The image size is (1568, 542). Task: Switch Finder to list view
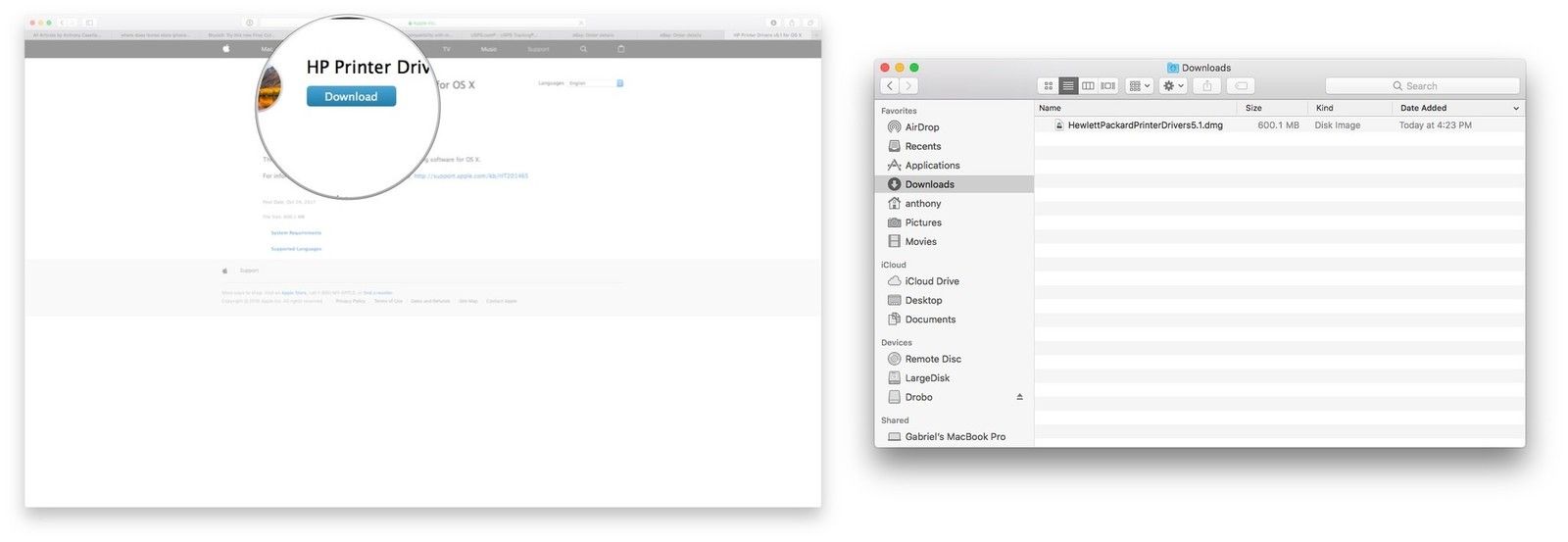pos(1068,86)
